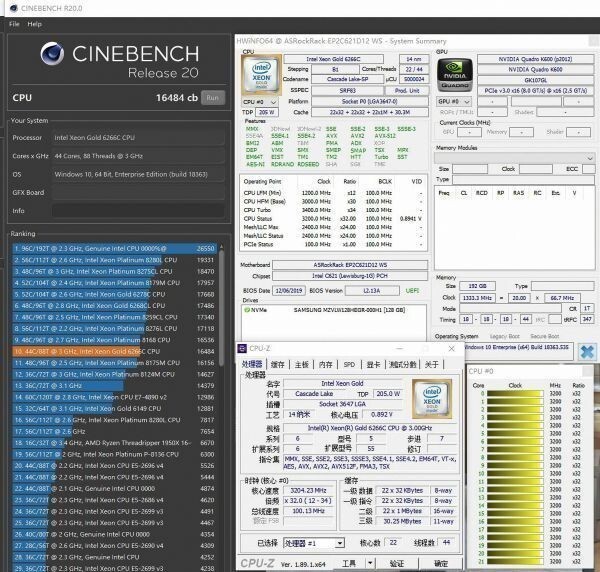This screenshot has height=572, width=600.
Task: Open the File menu in Cinebench
Action: tap(14, 24)
